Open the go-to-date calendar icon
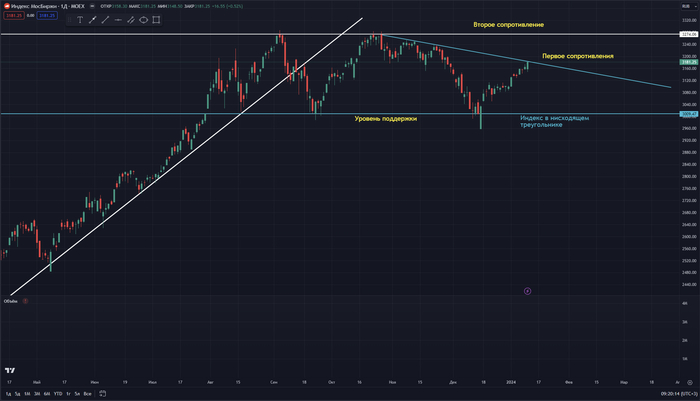Screen dimensions: 700x401 (x=103, y=393)
